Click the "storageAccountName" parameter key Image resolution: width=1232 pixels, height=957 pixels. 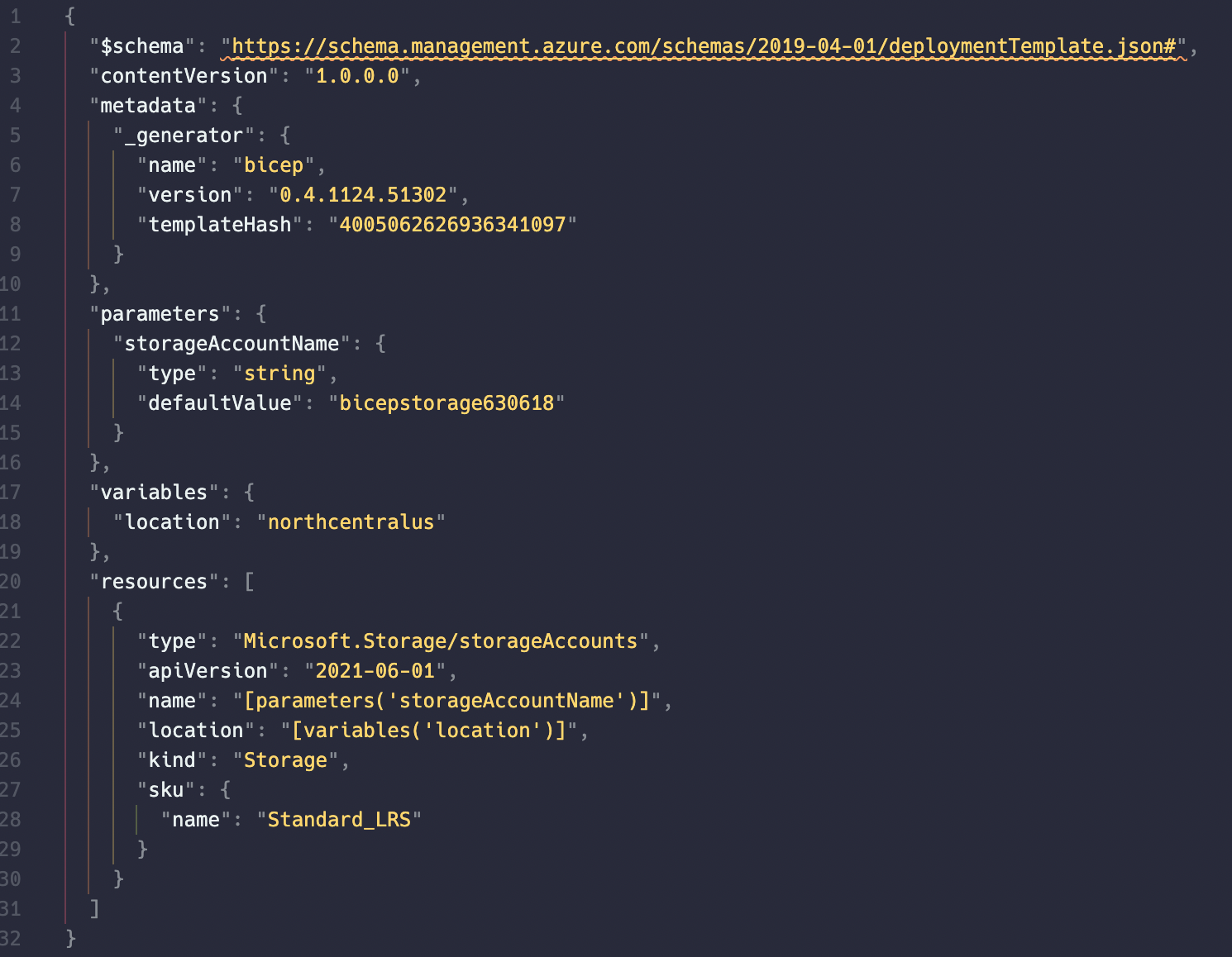[x=232, y=344]
